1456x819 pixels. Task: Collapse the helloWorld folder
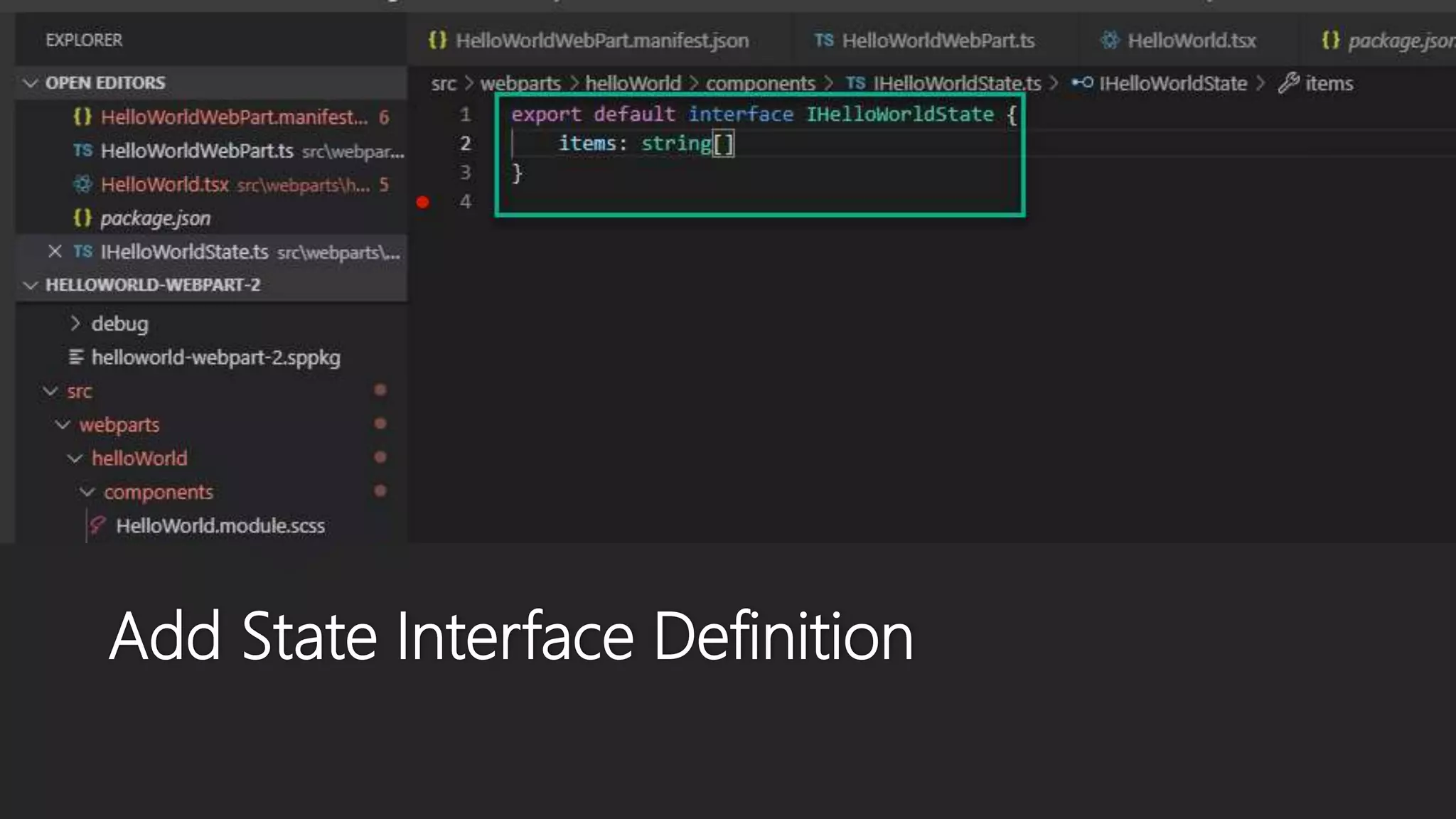pos(75,459)
